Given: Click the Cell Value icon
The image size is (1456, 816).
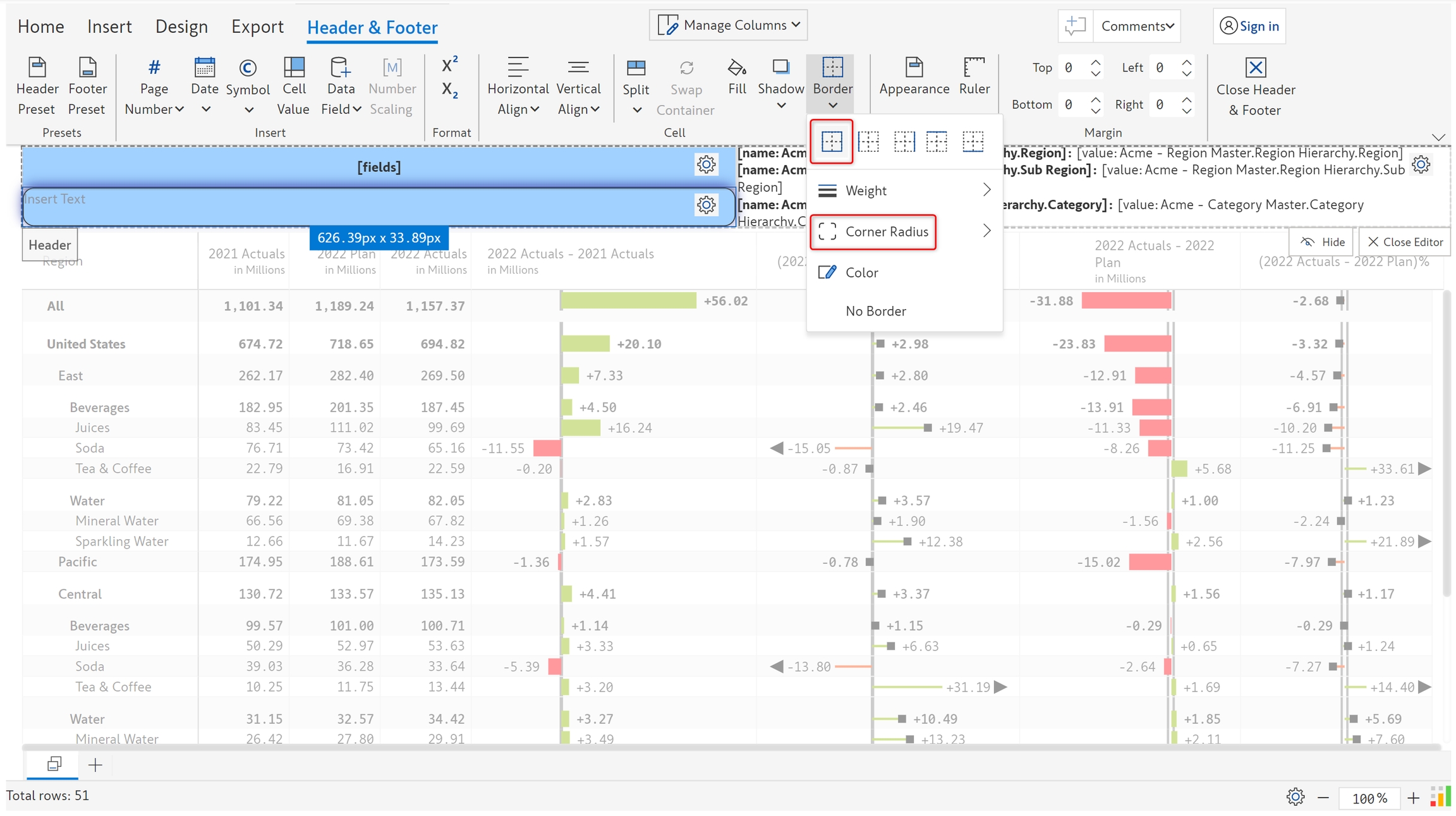Looking at the screenshot, I should pos(294,68).
